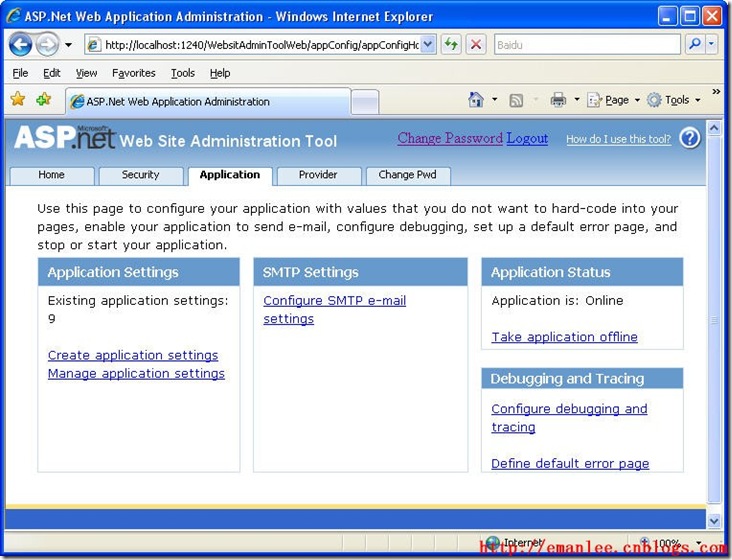Open the Favorites menu

tap(134, 73)
